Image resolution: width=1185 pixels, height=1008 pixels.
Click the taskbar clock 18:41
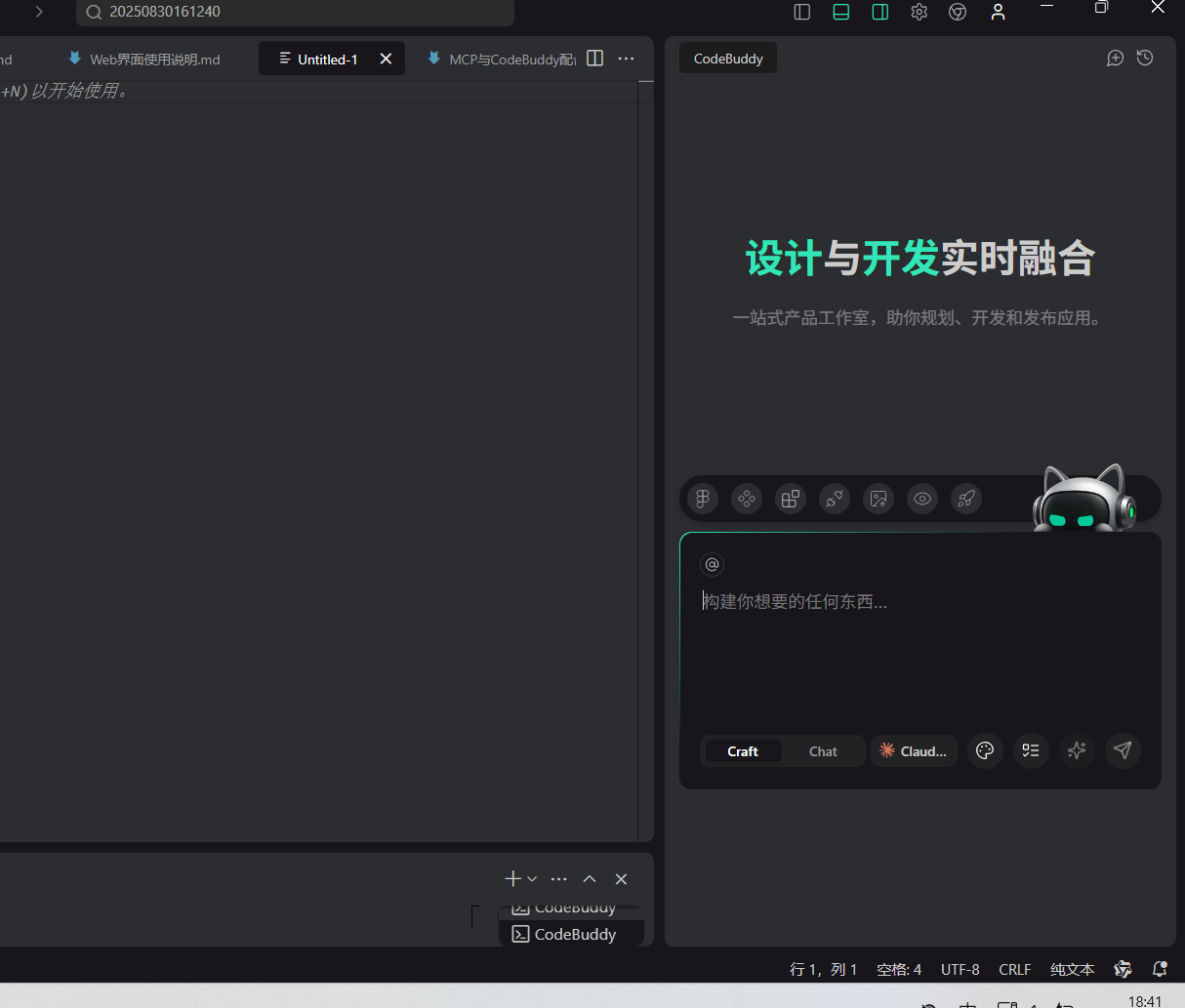pyautogui.click(x=1145, y=1001)
